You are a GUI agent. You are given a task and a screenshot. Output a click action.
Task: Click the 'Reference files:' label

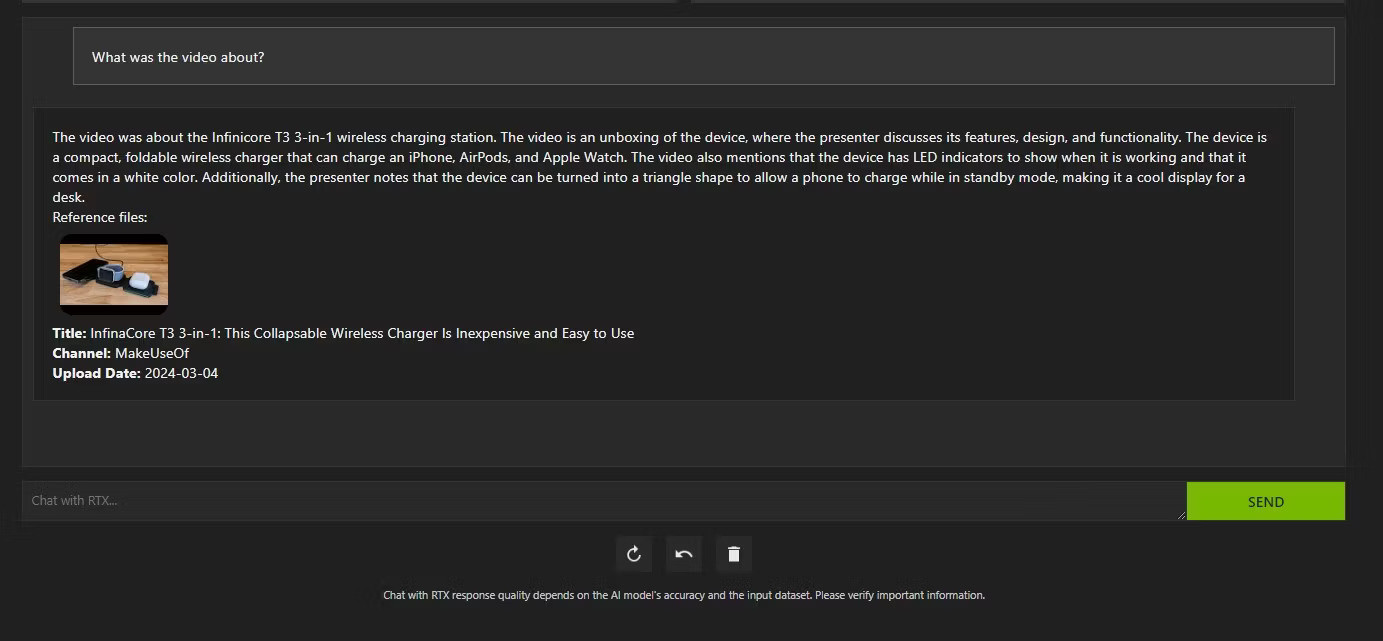tap(100, 217)
